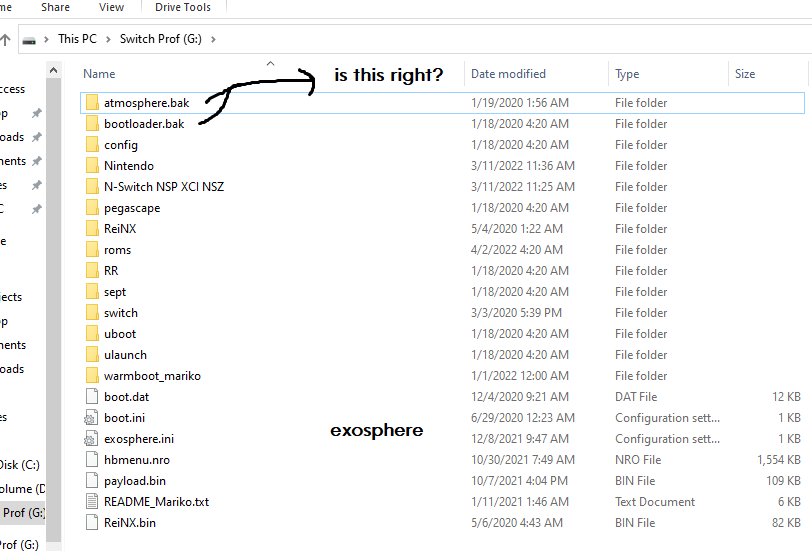The height and width of the screenshot is (551, 812).
Task: Navigate to This PC breadcrumb
Action: 77,39
